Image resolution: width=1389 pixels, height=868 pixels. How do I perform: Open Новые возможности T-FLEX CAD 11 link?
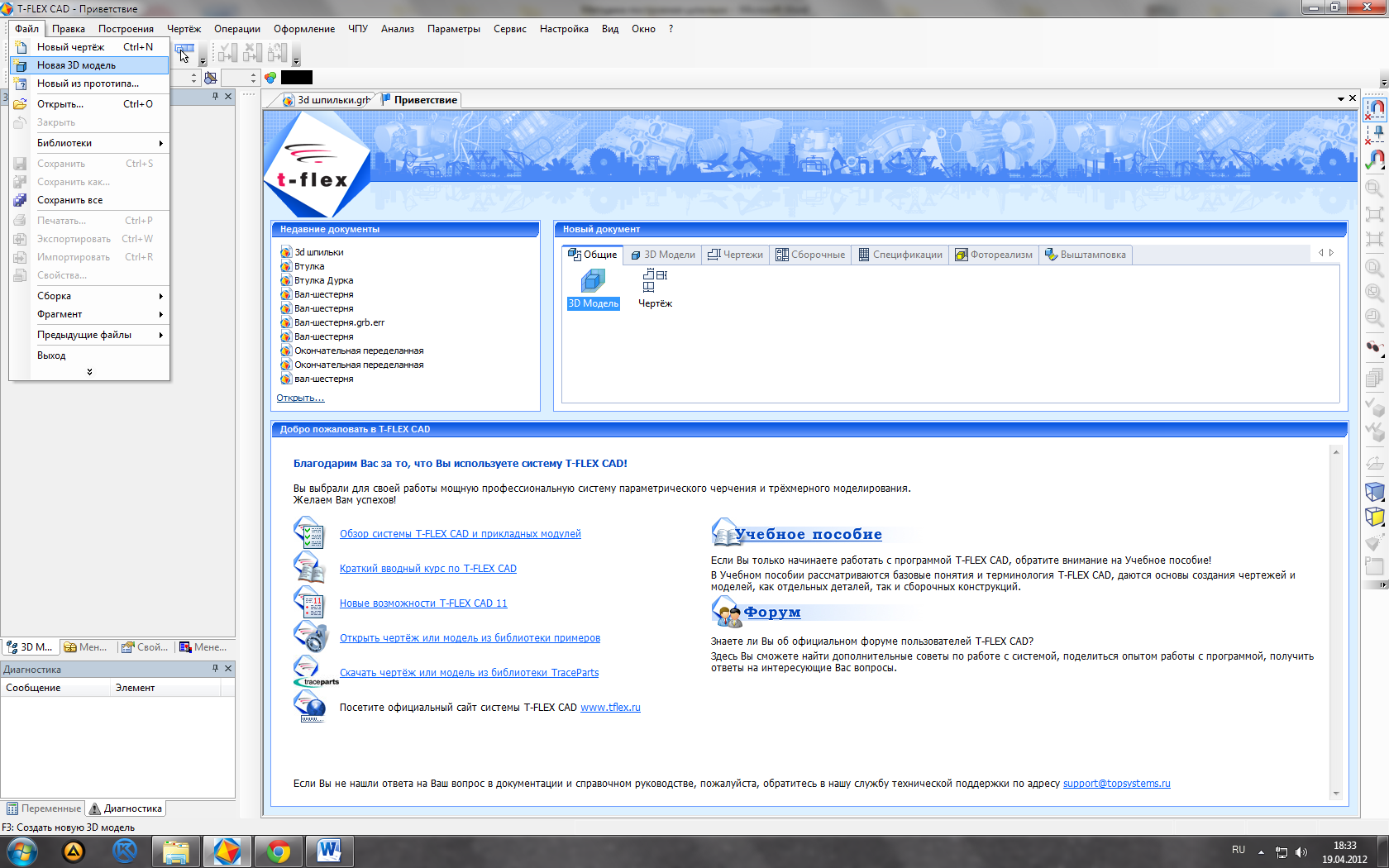coord(423,603)
